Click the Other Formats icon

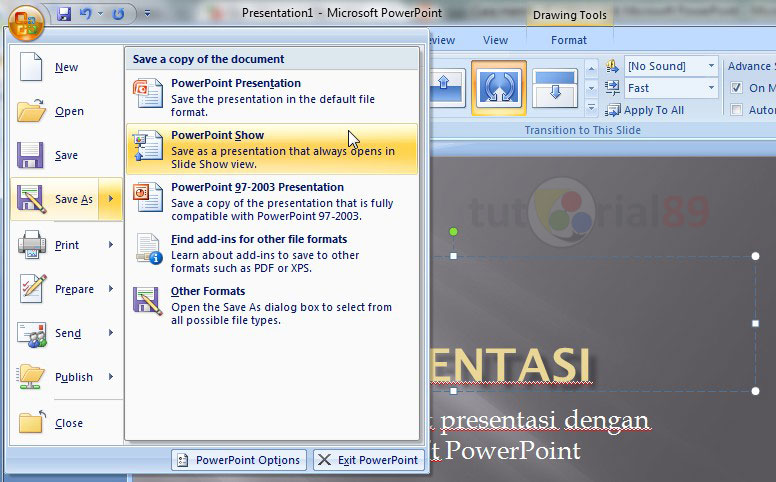coord(147,301)
